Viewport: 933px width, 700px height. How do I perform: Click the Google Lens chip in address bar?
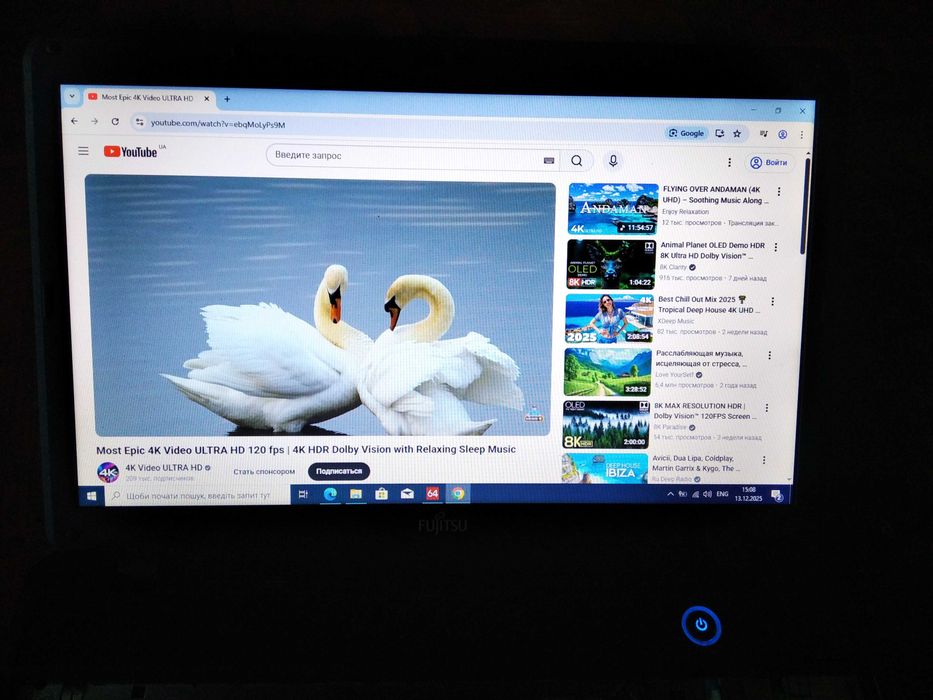[x=687, y=133]
